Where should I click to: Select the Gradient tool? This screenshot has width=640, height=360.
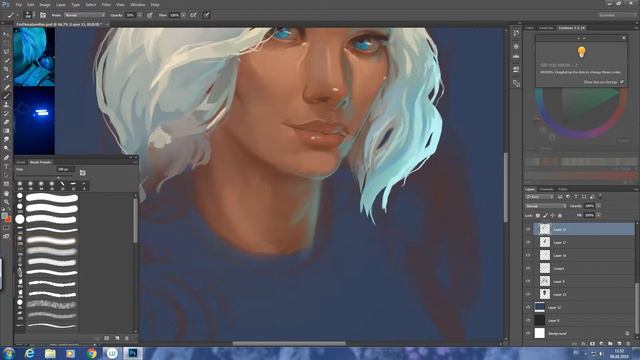click(6, 131)
